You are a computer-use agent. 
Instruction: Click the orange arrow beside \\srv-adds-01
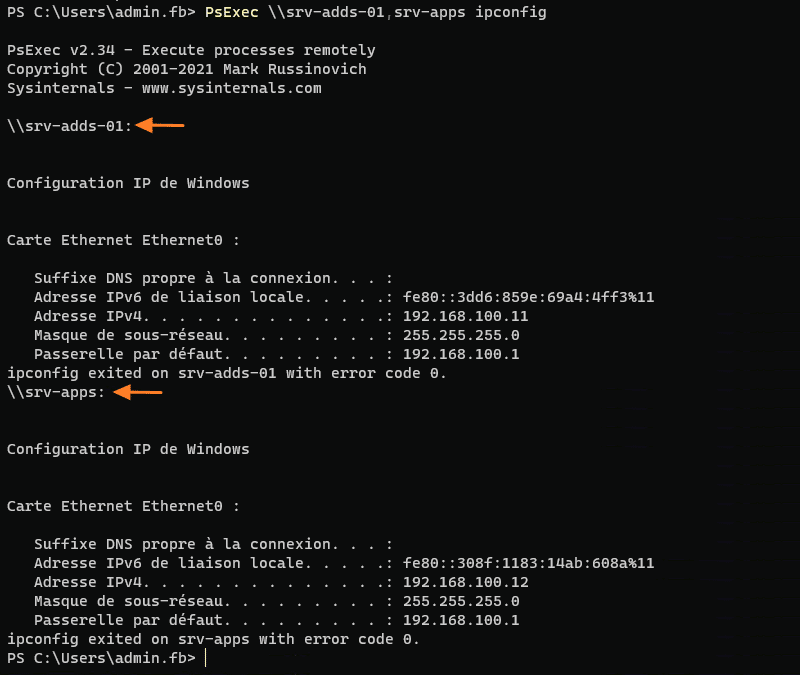pos(161,126)
